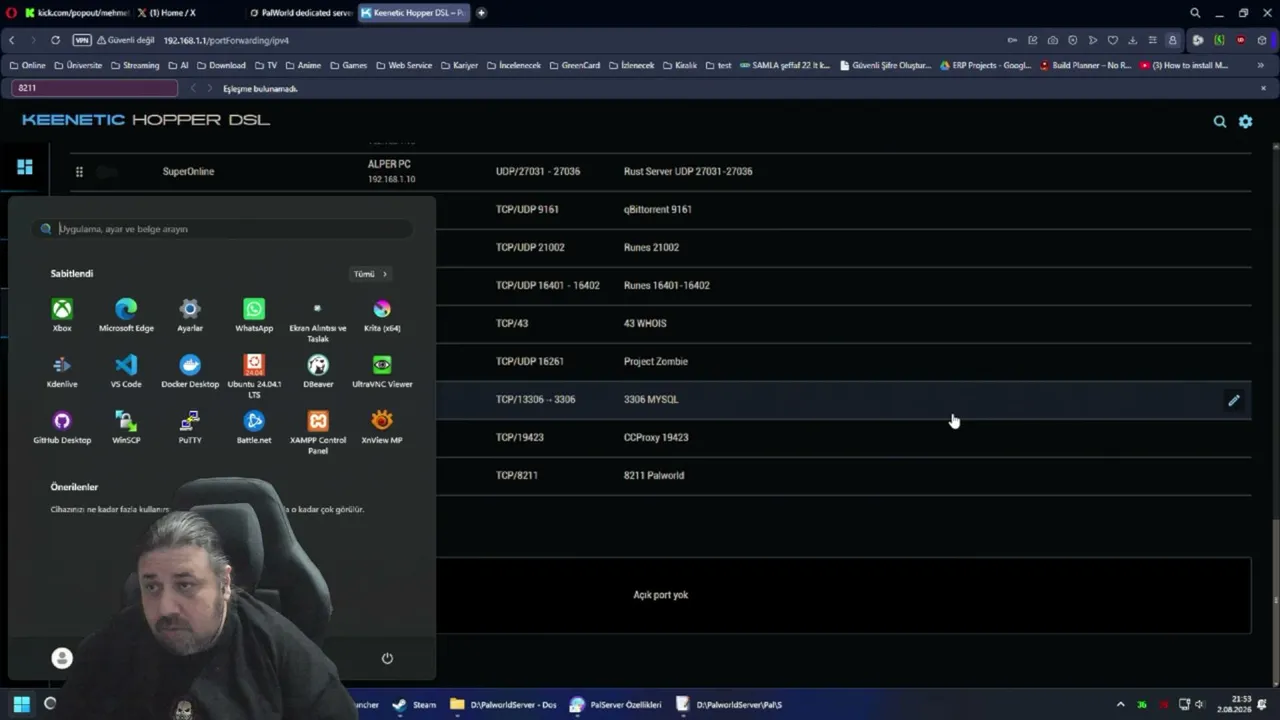
Task: Toggle the Opera VPN badge
Action: 82,40
